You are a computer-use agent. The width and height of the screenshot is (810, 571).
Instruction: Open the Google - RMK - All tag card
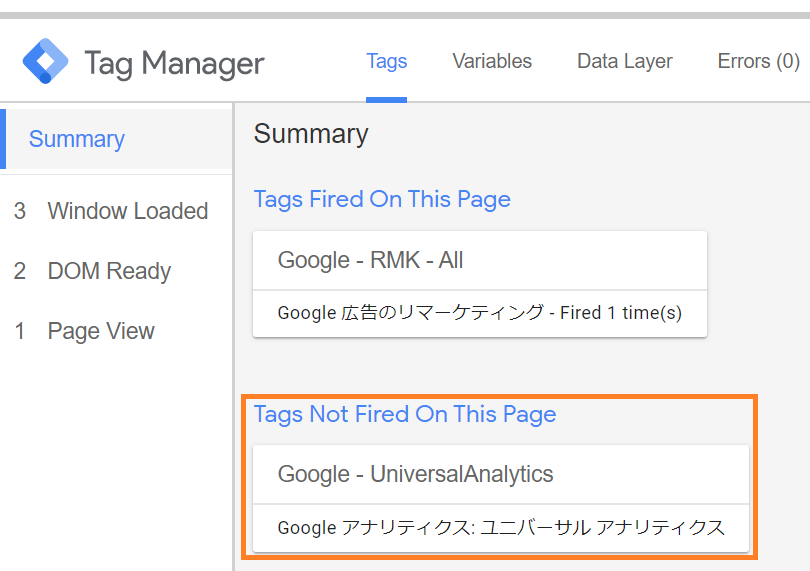(x=371, y=260)
